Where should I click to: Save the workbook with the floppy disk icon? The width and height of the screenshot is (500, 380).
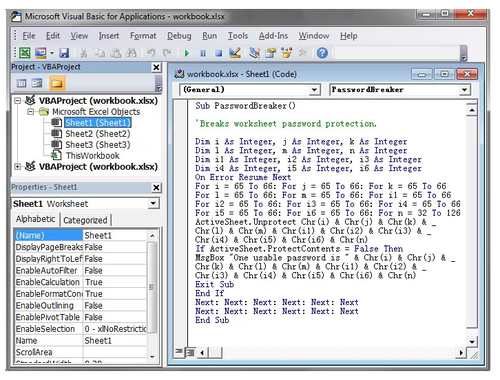pyautogui.click(x=64, y=53)
